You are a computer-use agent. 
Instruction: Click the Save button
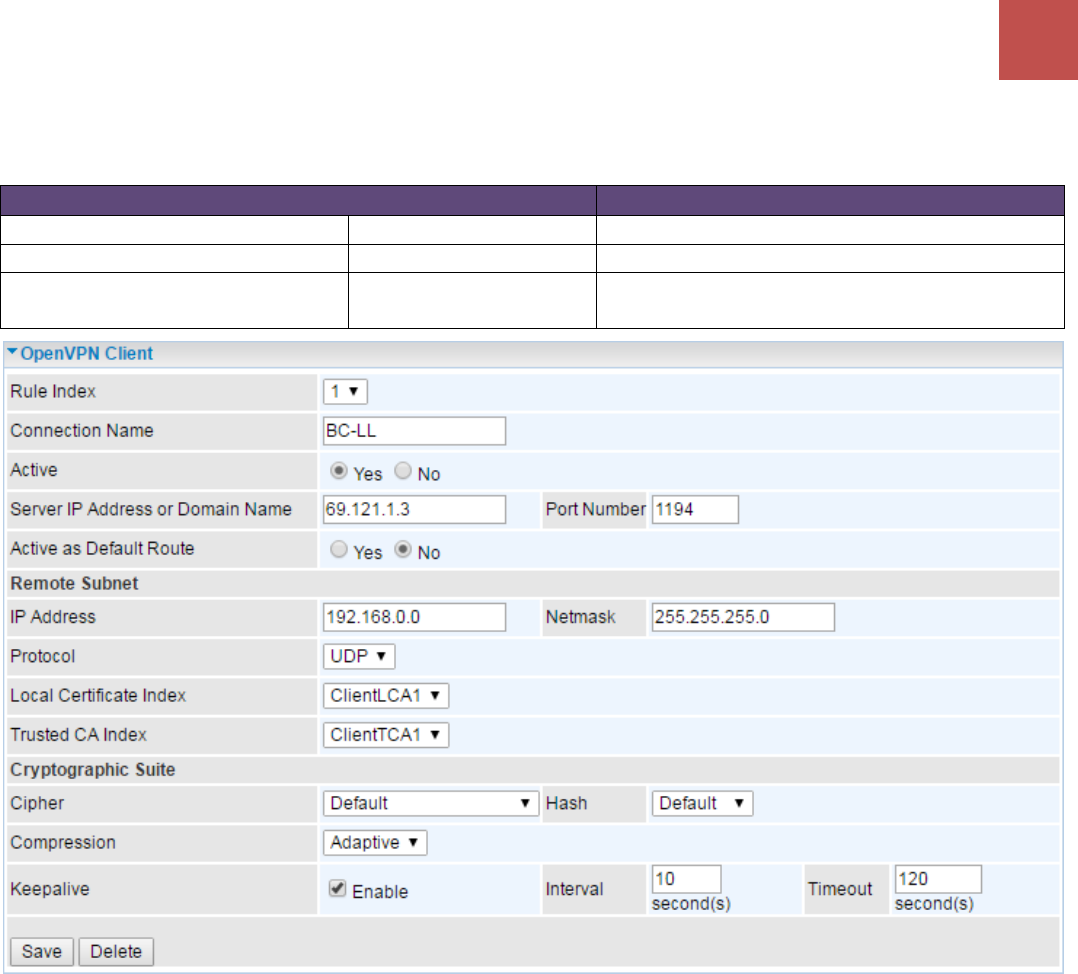click(x=42, y=951)
